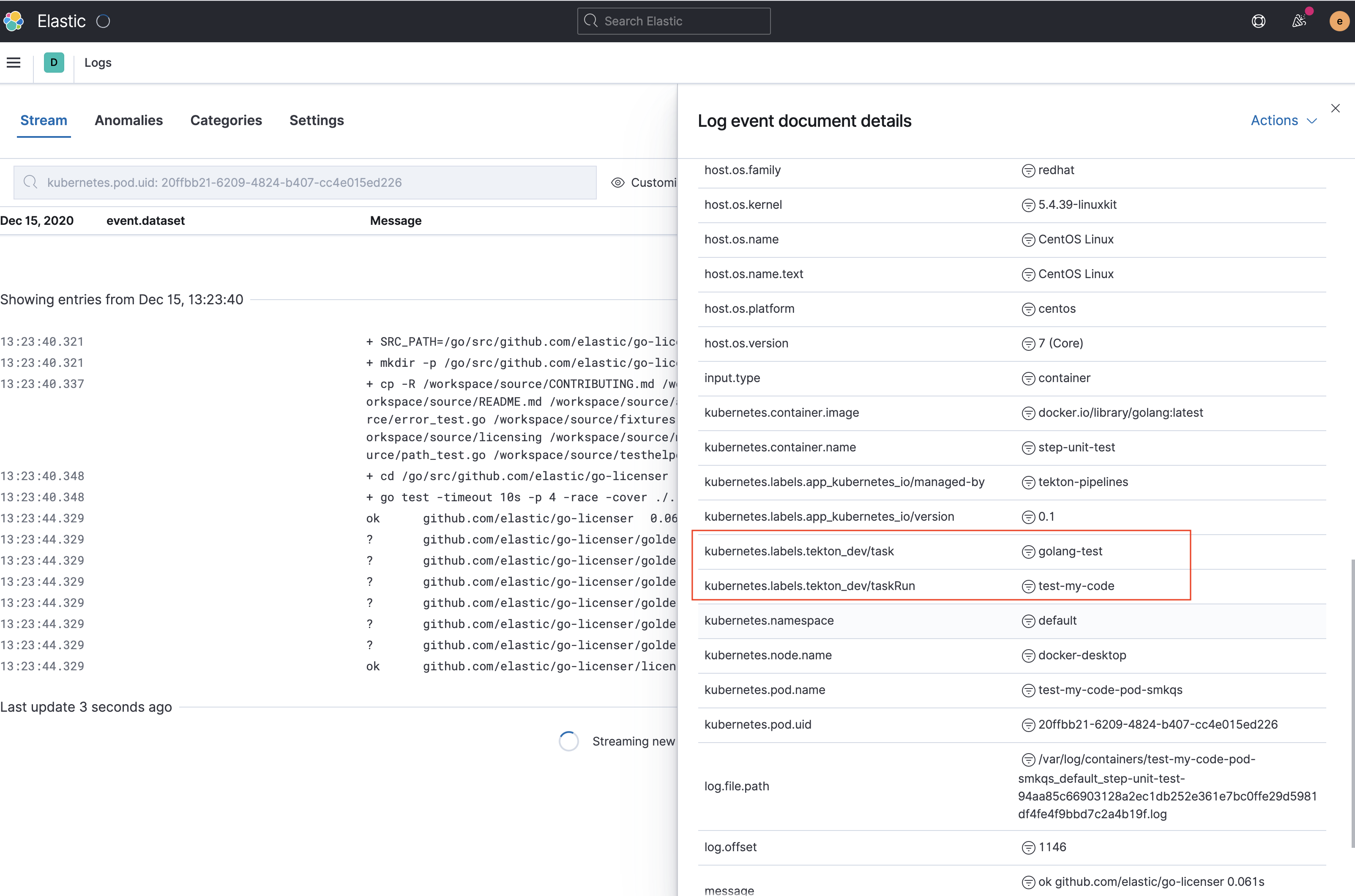Click the Stream tab link
The height and width of the screenshot is (896, 1355).
44,120
